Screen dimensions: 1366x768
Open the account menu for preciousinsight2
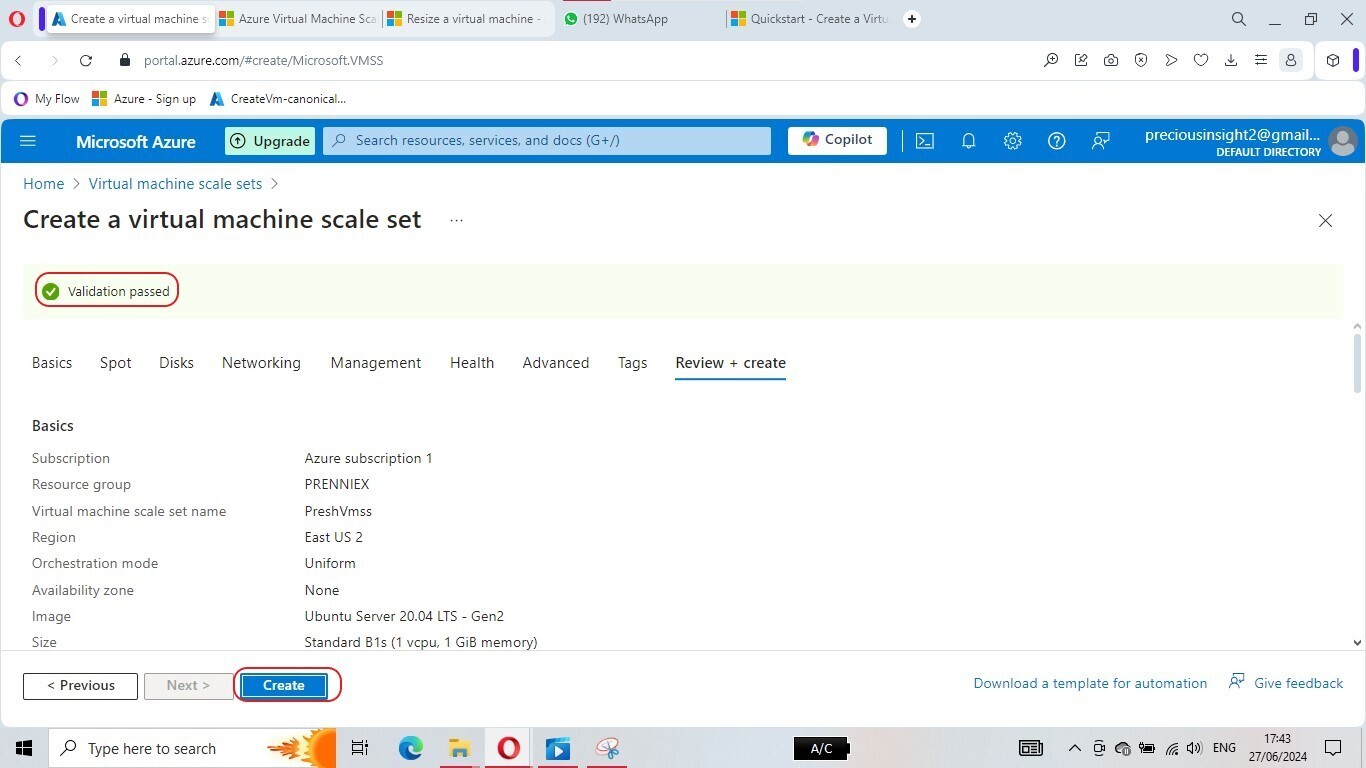click(1249, 141)
